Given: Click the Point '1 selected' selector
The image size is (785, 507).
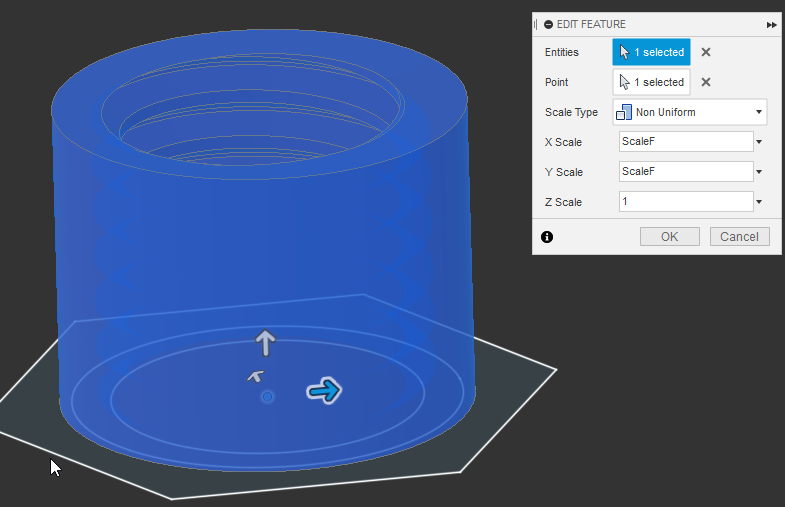Looking at the screenshot, I should click(x=651, y=82).
